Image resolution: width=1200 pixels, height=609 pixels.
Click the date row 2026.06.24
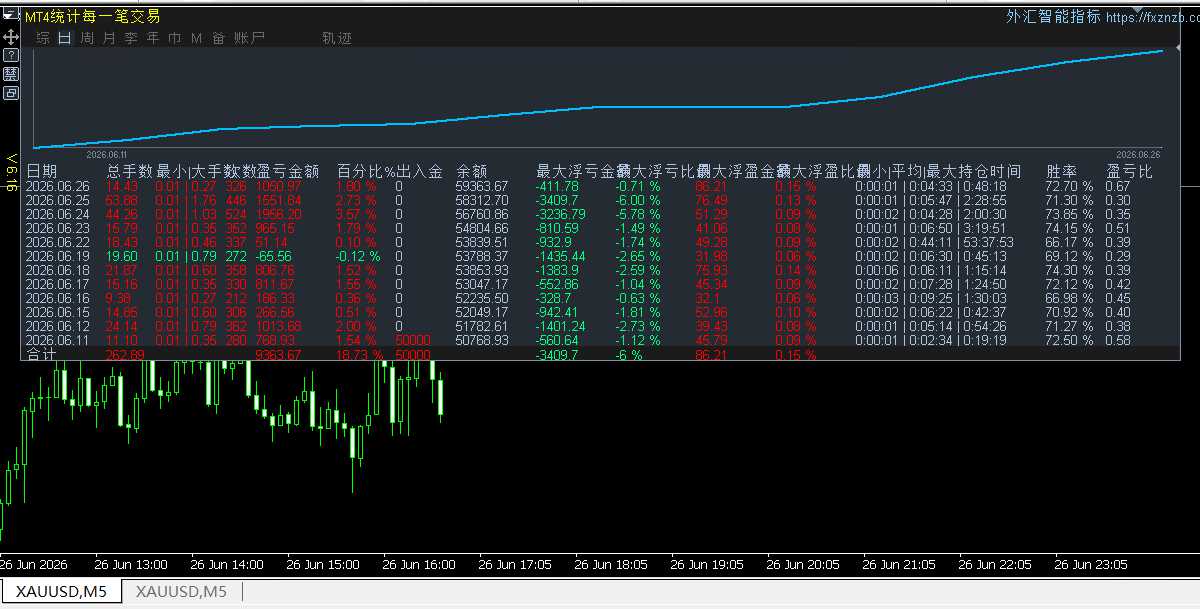57,215
